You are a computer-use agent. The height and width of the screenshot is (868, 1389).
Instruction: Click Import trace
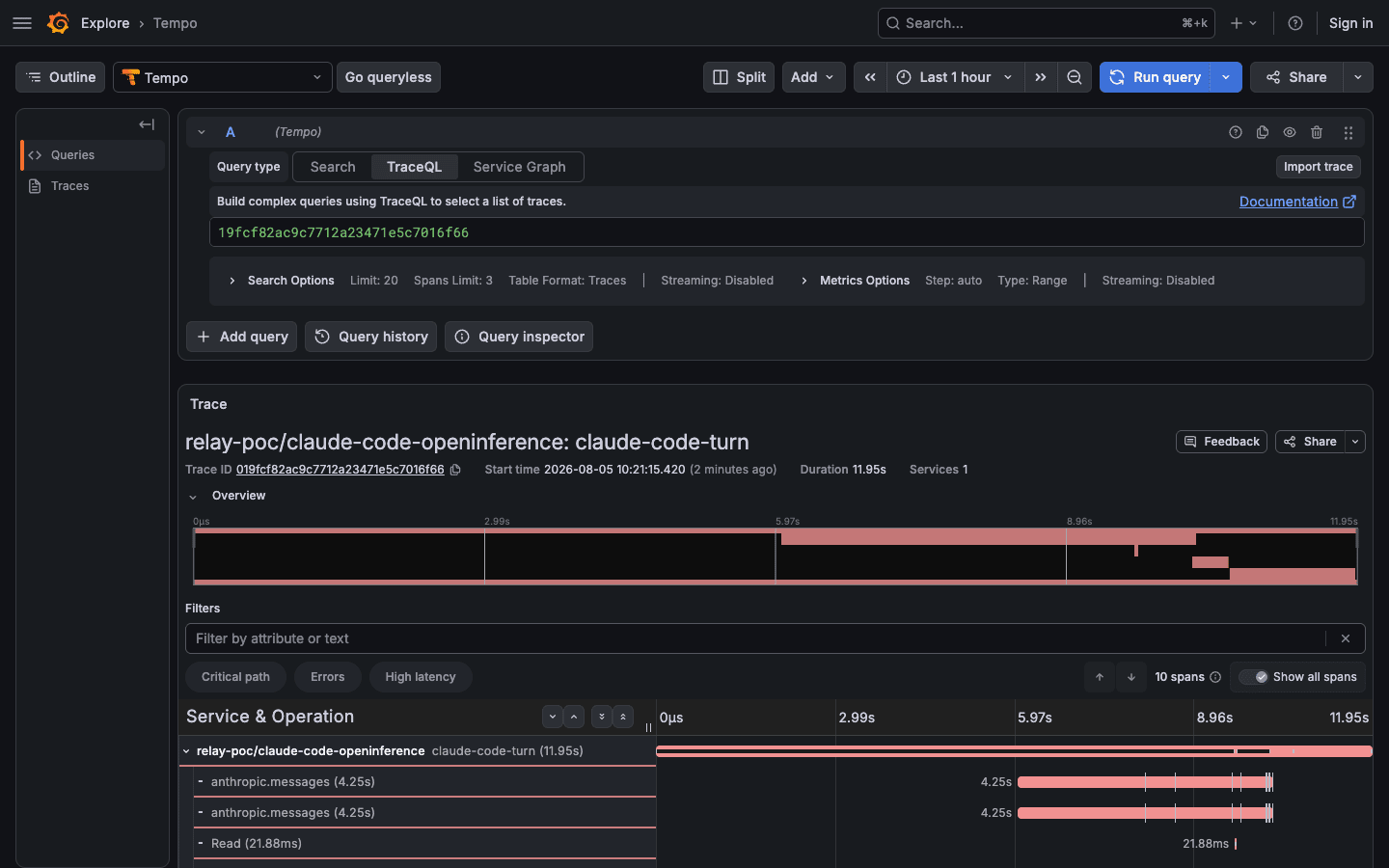pyautogui.click(x=1318, y=167)
